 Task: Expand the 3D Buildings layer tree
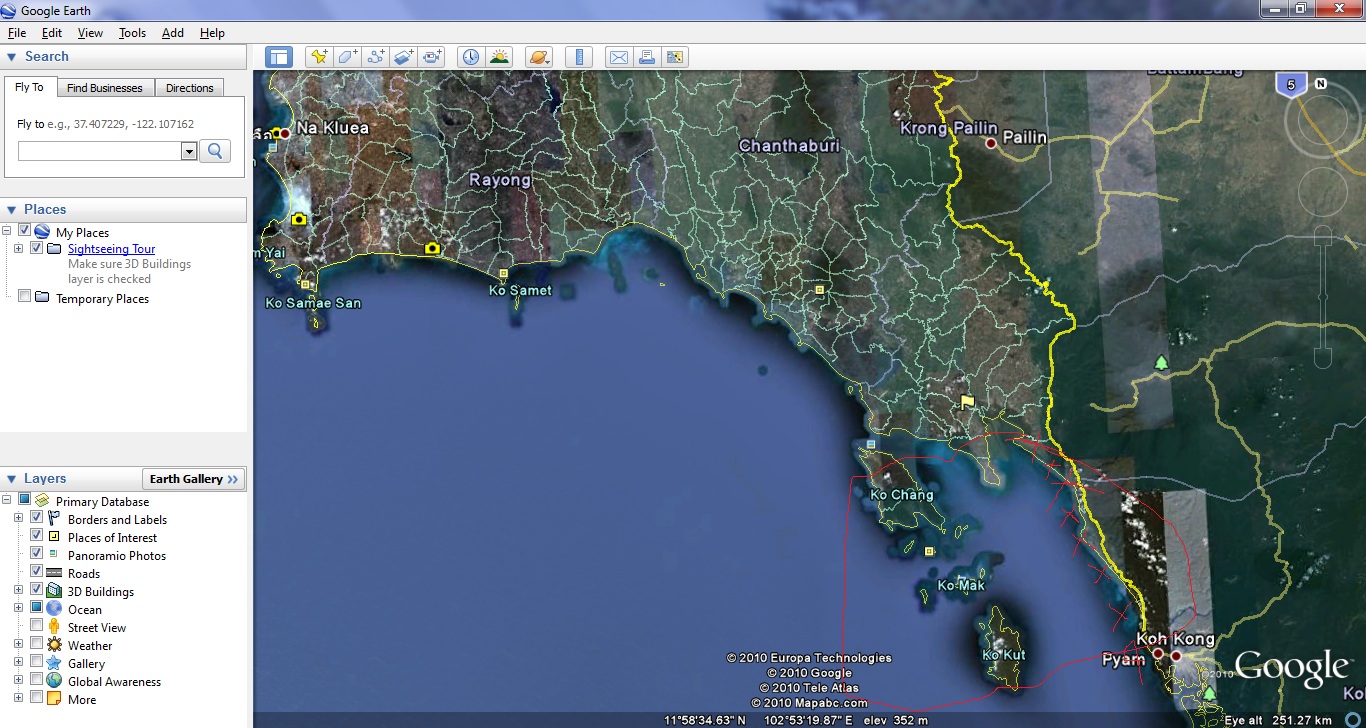(x=18, y=590)
